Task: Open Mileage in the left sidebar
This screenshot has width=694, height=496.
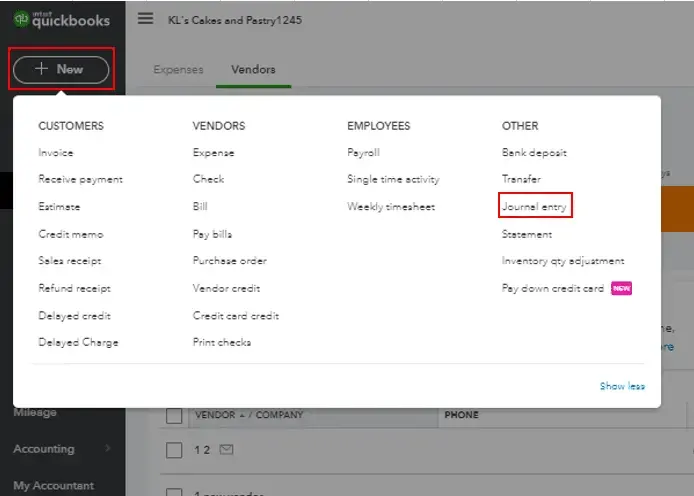Action: pos(35,412)
